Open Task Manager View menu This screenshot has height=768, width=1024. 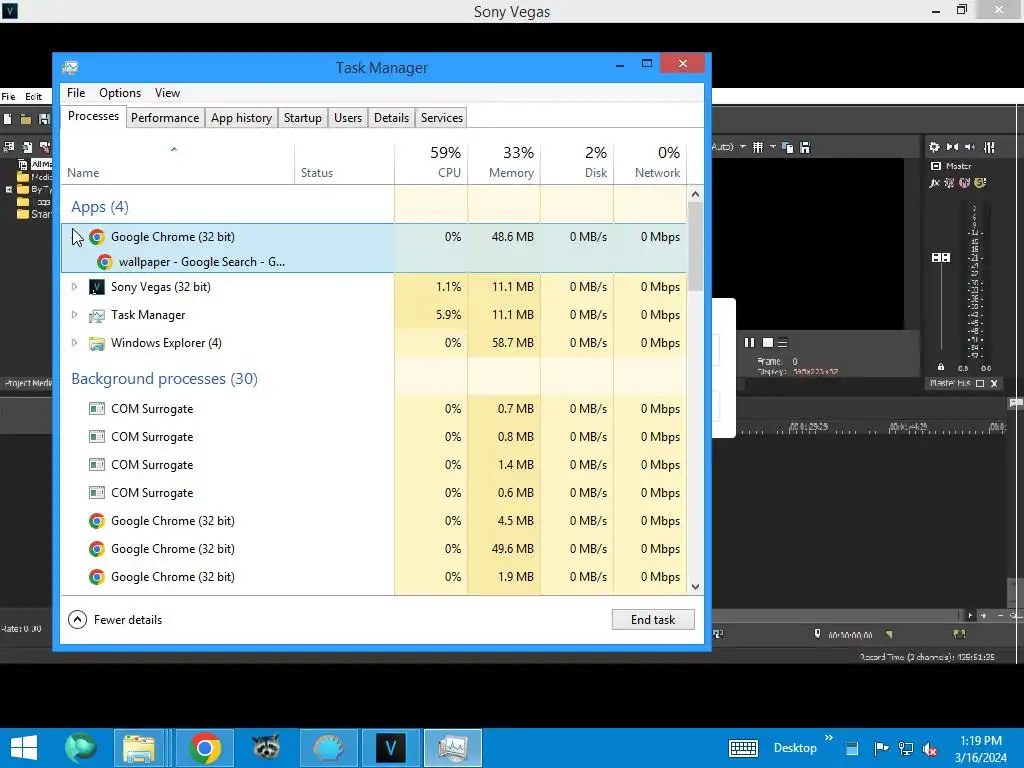(x=167, y=93)
